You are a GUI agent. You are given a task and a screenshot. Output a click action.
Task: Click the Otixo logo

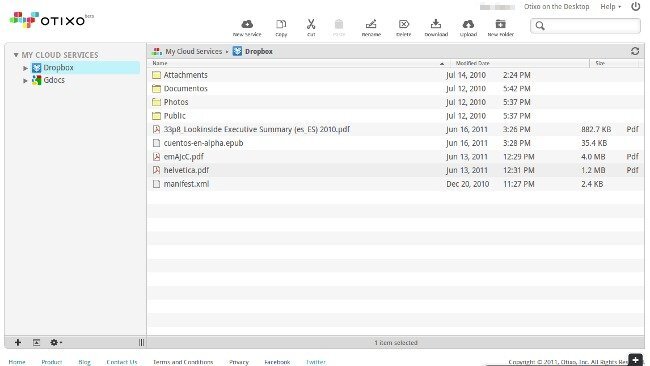click(52, 19)
